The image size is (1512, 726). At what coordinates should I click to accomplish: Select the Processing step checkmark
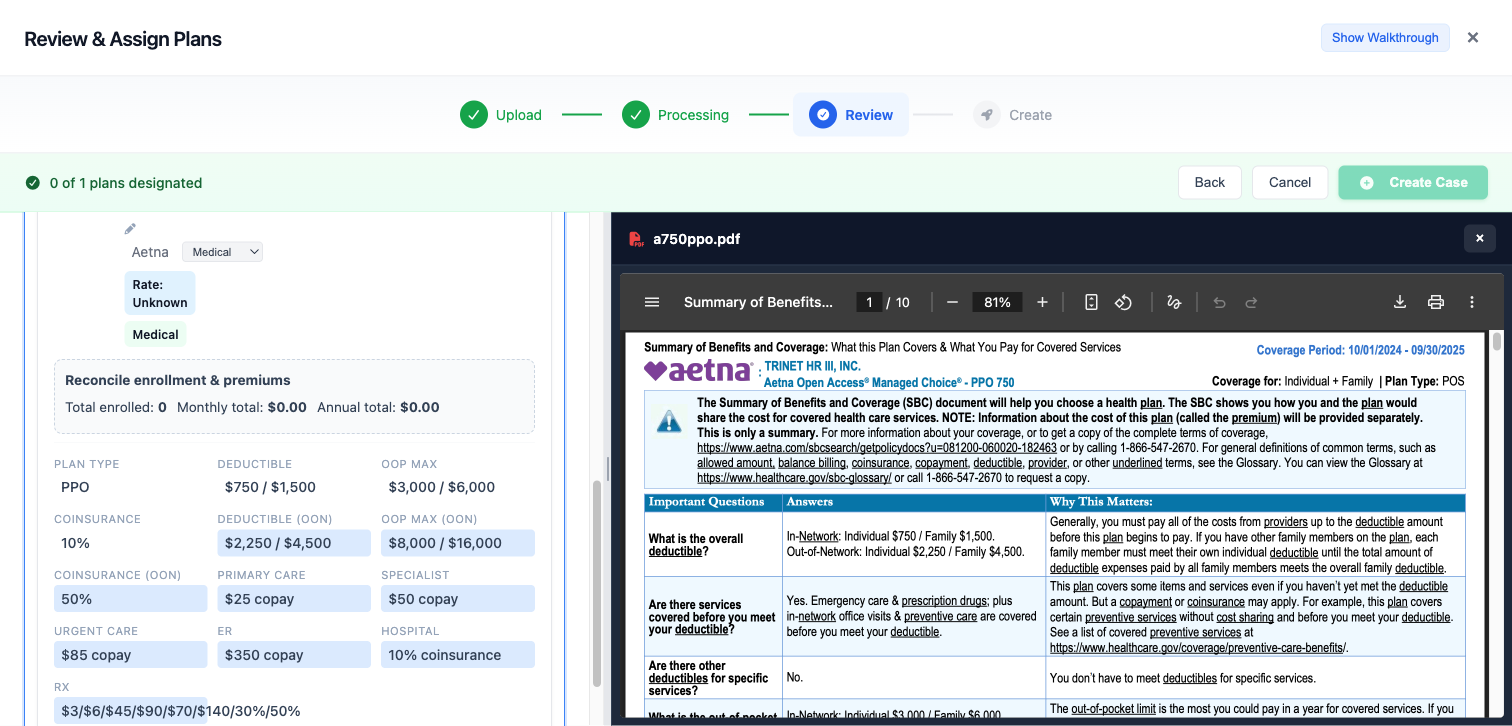click(x=635, y=114)
